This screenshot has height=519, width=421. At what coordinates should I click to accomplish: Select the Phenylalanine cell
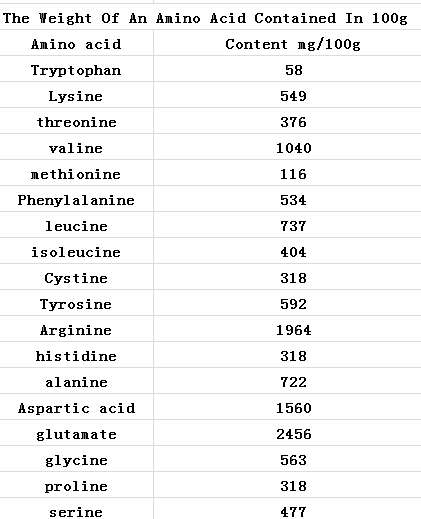[76, 199]
